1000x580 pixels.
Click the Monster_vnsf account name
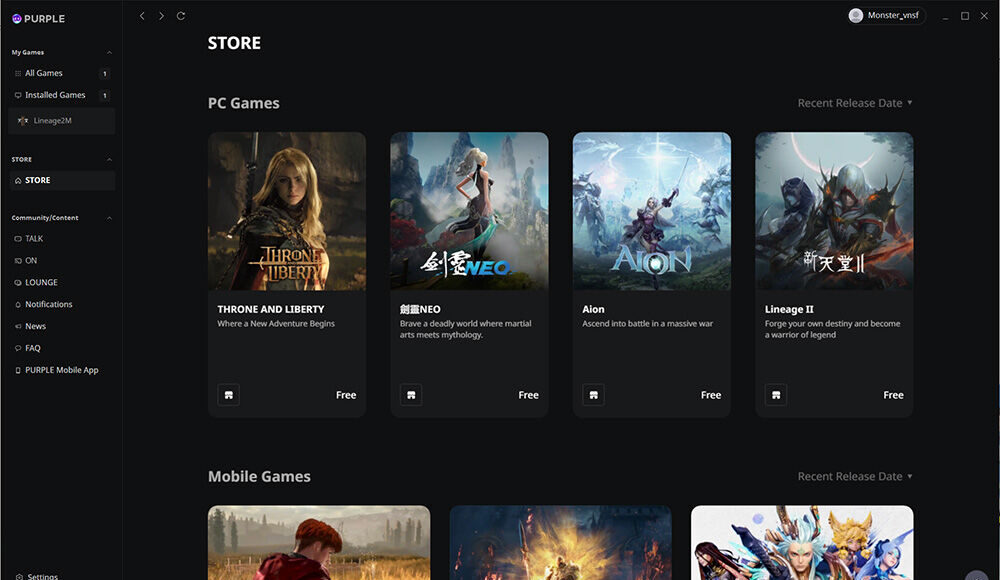click(893, 15)
